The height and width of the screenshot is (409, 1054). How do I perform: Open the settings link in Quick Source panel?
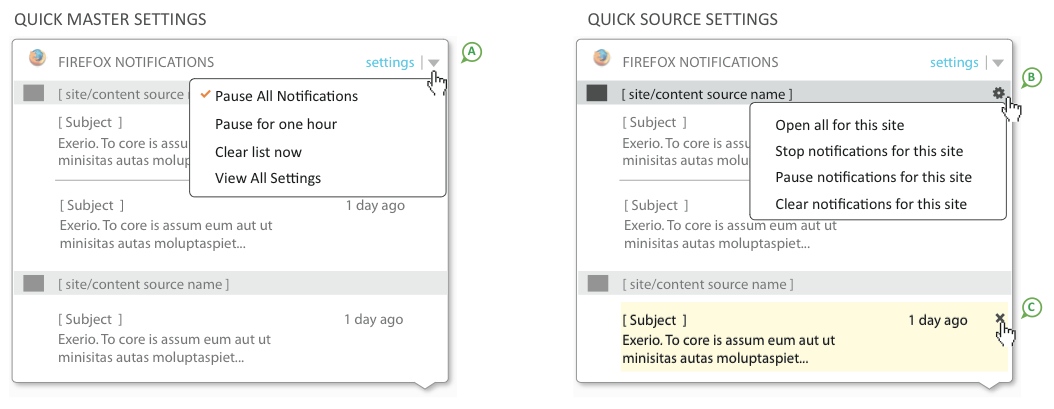pos(954,63)
